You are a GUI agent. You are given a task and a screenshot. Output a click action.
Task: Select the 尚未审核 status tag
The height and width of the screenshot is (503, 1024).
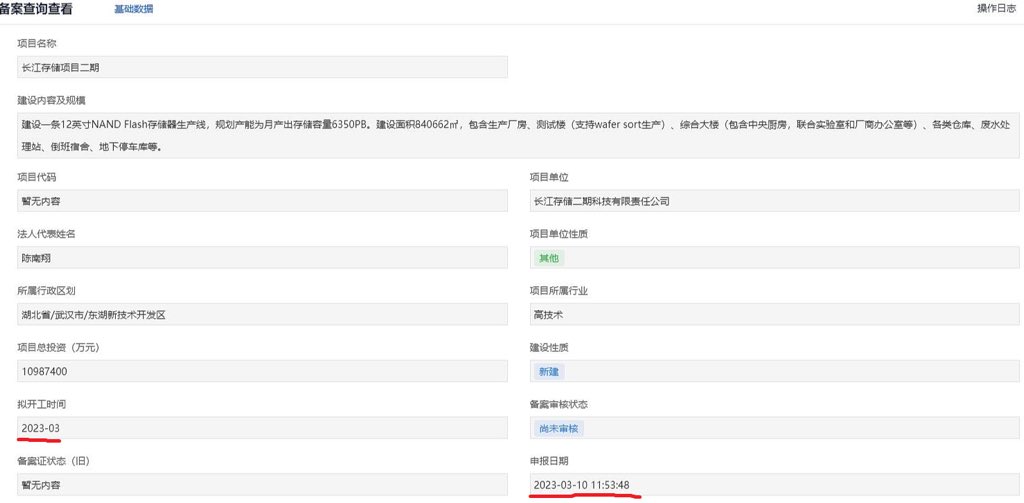tap(558, 429)
